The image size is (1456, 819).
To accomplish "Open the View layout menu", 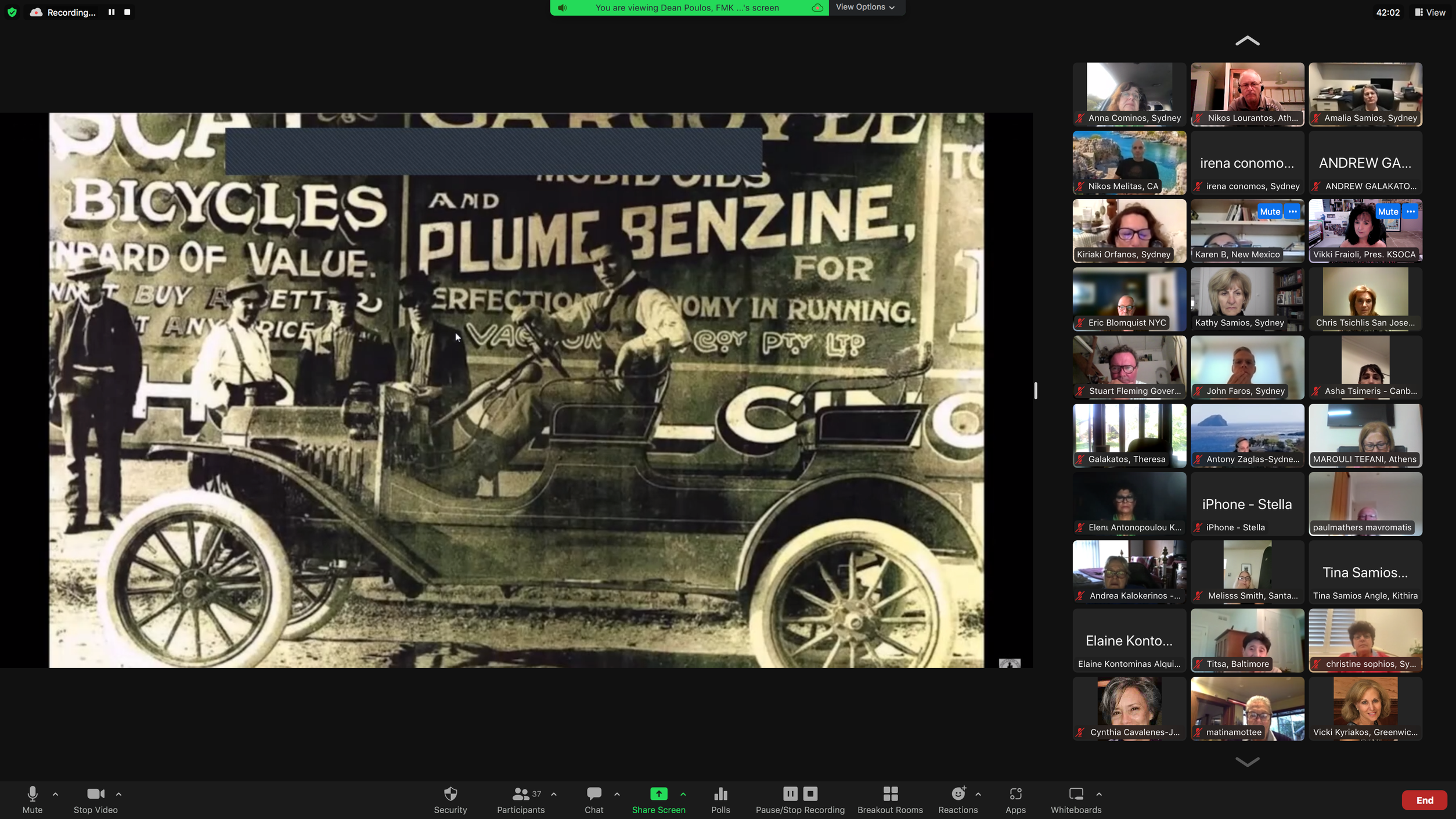I will (1430, 12).
